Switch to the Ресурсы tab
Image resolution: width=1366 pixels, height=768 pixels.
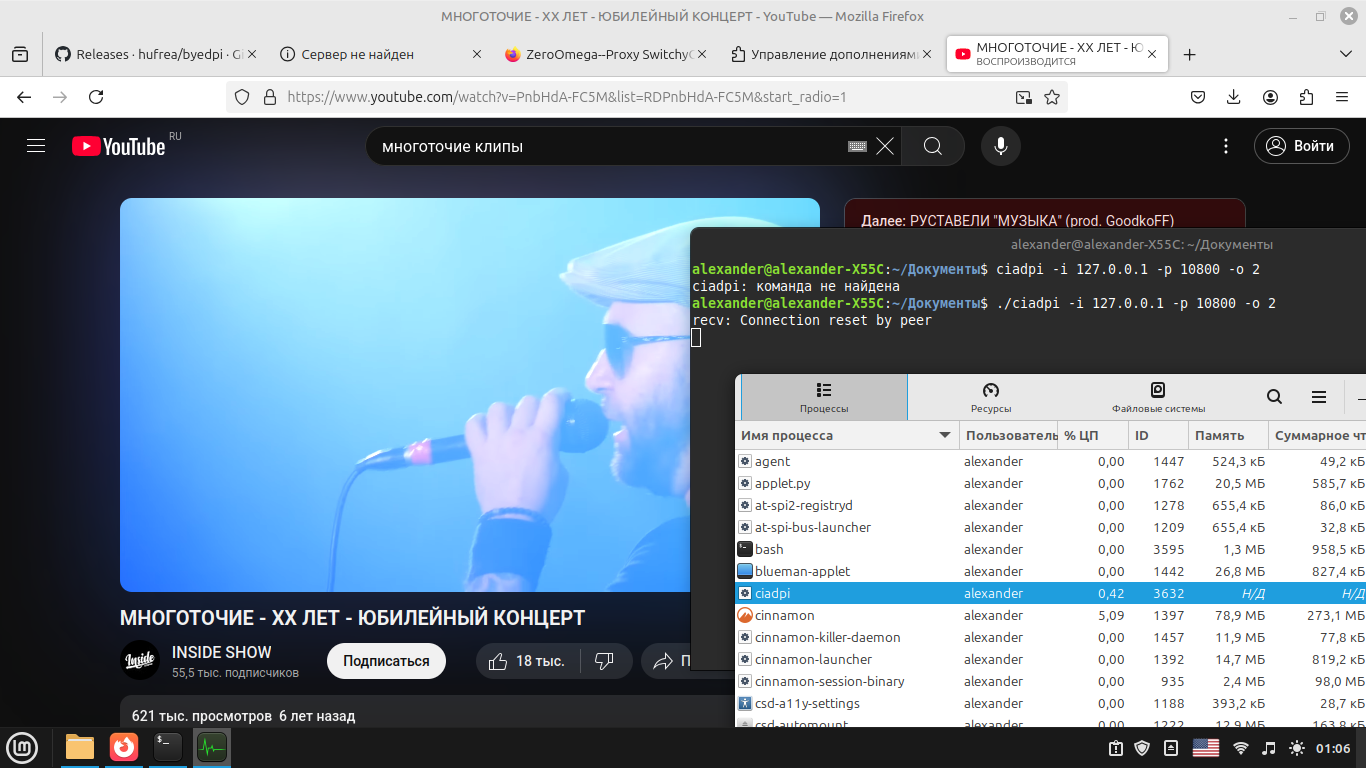tap(990, 397)
